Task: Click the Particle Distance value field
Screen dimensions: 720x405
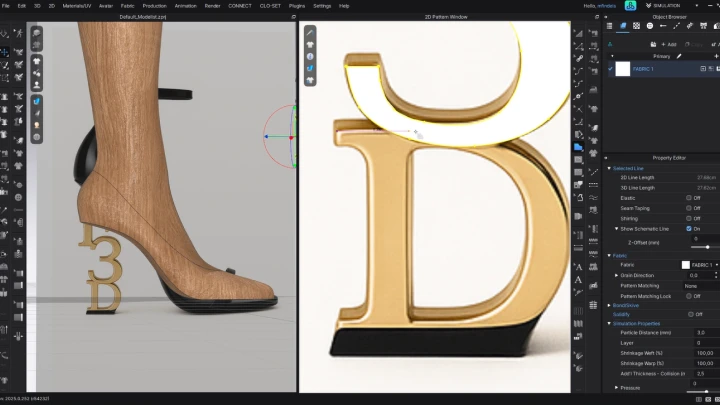Action: click(x=706, y=332)
